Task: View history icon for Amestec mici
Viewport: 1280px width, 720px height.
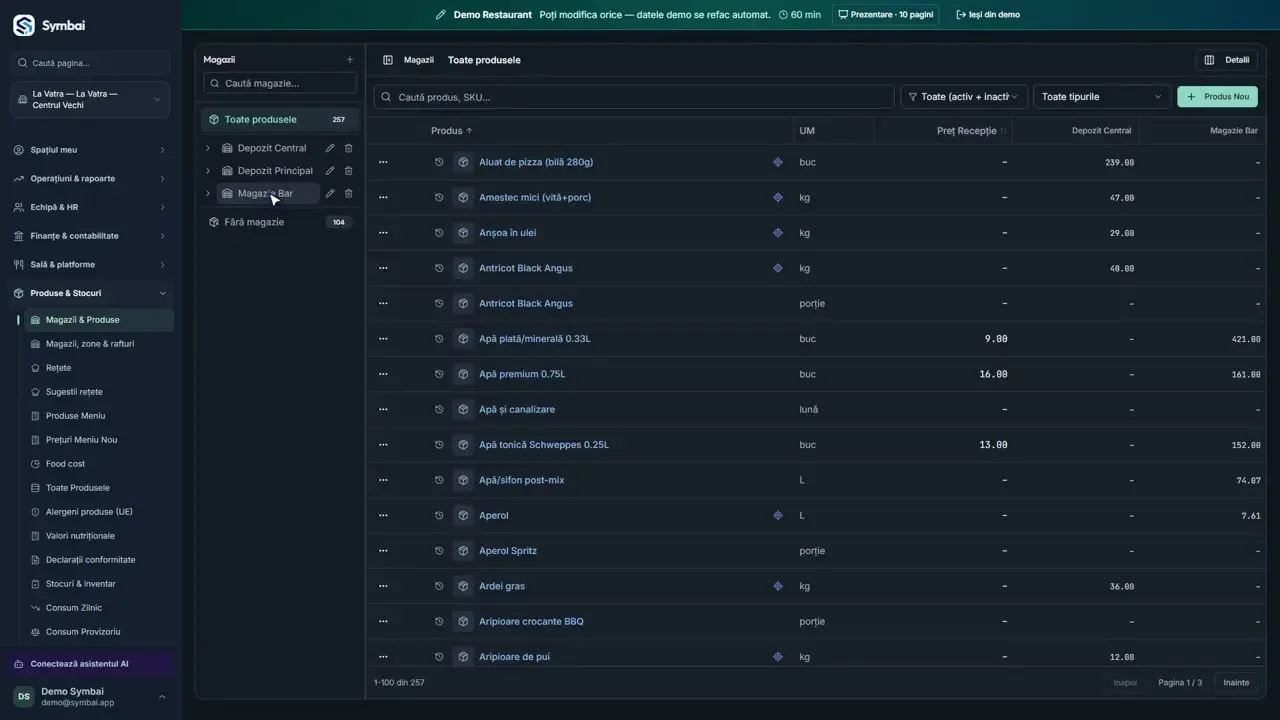Action: tap(439, 198)
